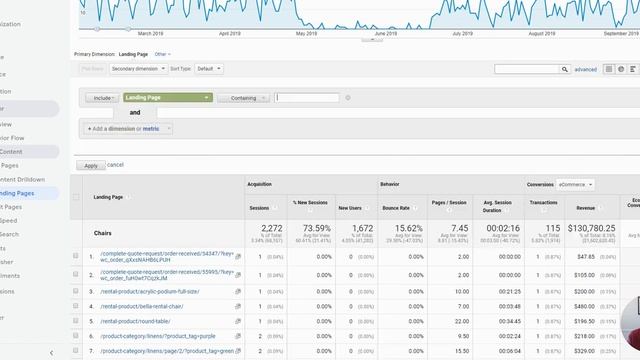Open row 2 landing page in new window
The height and width of the screenshot is (360, 640).
tap(238, 275)
